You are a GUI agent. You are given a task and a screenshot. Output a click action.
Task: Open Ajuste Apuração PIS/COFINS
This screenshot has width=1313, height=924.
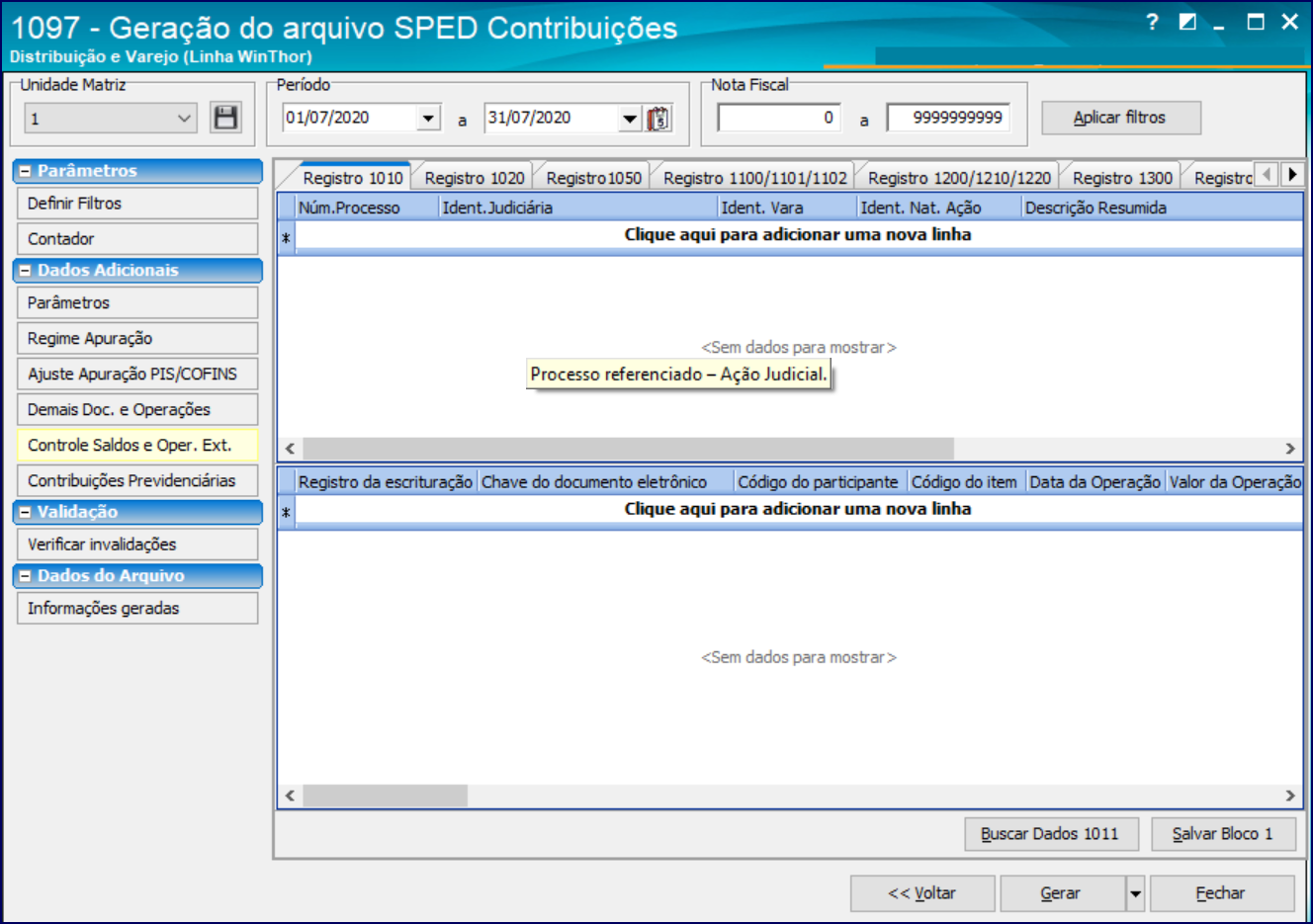click(137, 375)
